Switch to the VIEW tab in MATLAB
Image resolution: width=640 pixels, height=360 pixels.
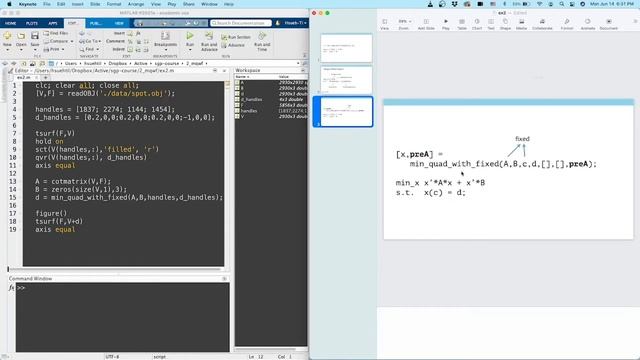point(119,23)
